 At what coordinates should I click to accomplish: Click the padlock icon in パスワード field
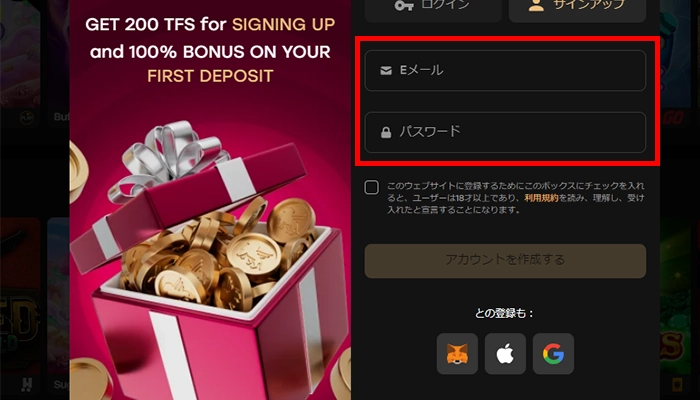click(386, 132)
